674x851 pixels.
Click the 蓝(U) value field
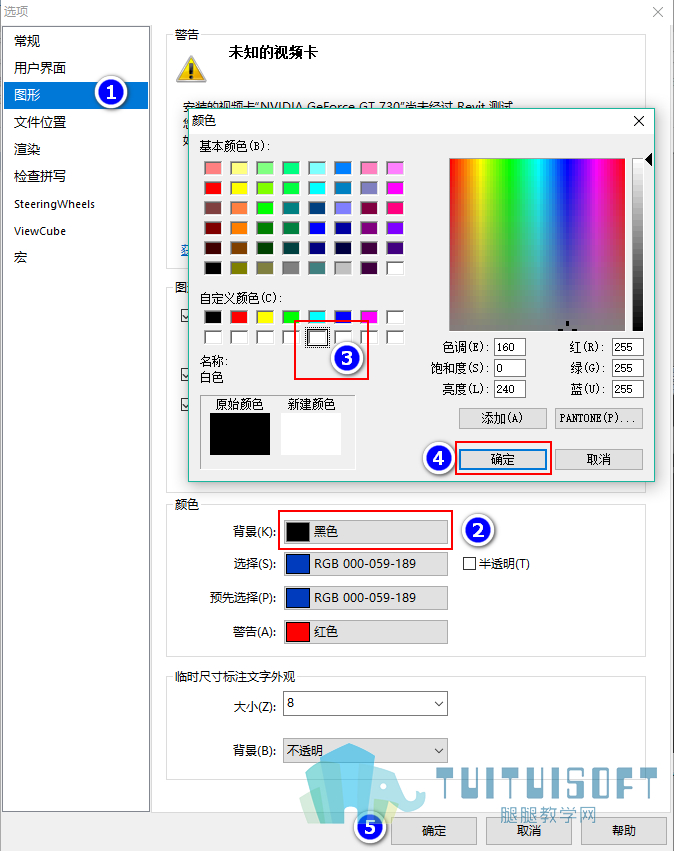click(x=628, y=389)
